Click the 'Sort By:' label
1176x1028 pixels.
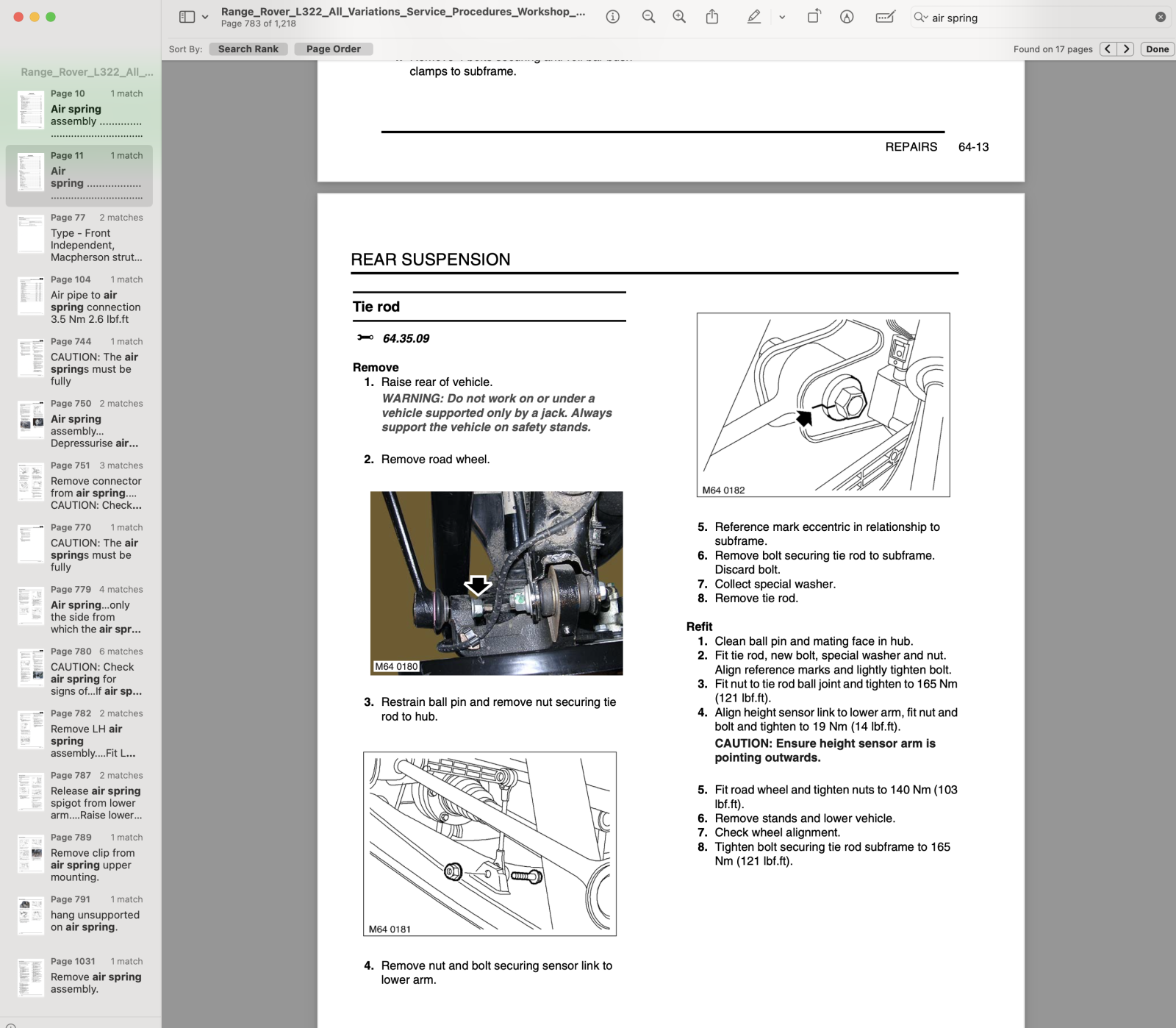coord(185,49)
